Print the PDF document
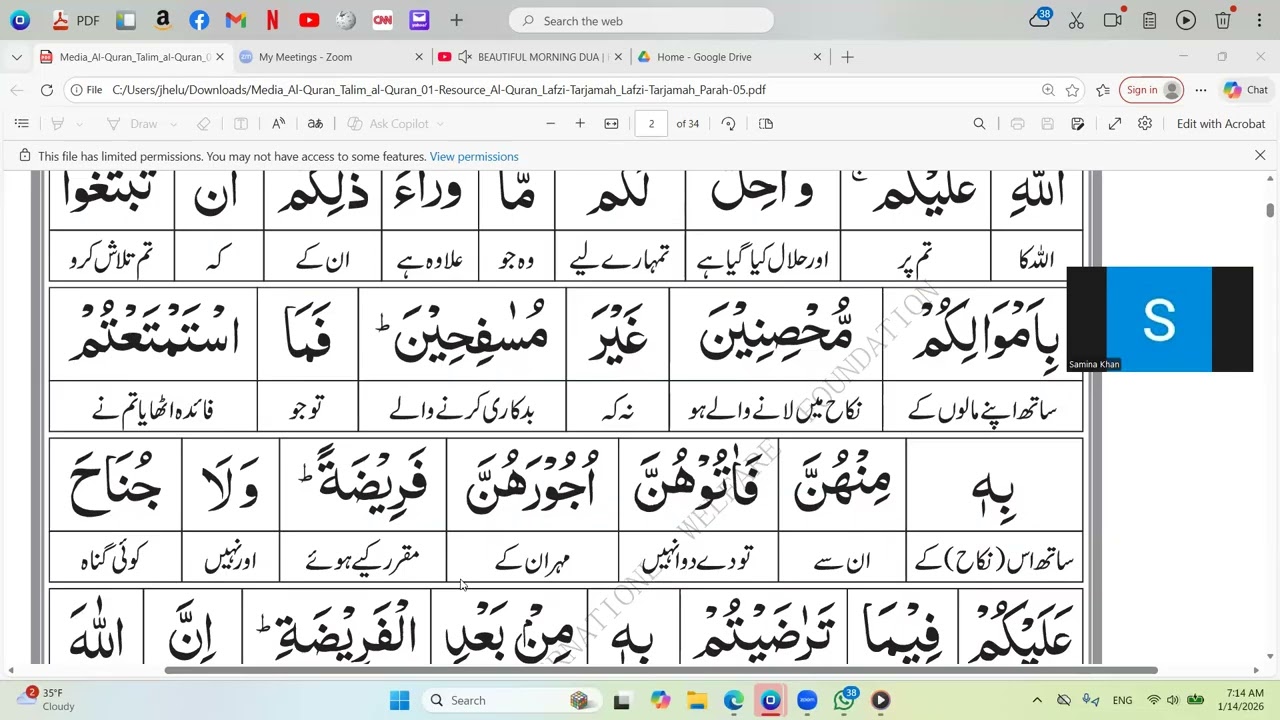The height and width of the screenshot is (720, 1280). 1017,124
